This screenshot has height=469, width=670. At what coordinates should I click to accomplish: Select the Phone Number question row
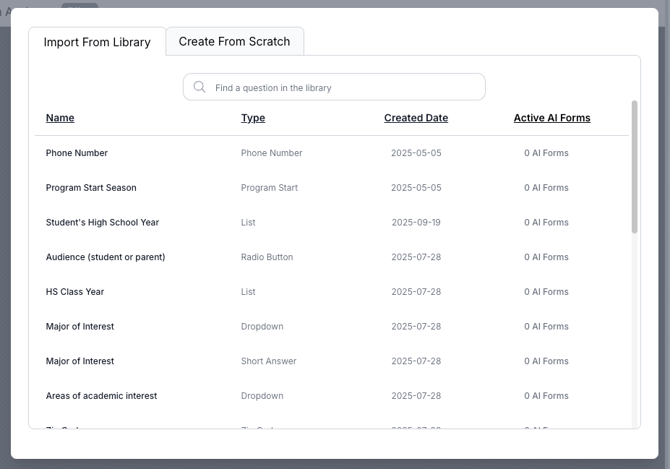click(x=77, y=153)
